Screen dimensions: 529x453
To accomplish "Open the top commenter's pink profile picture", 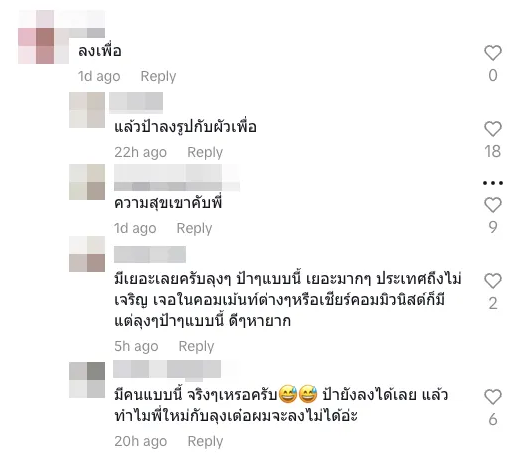I will [44, 37].
